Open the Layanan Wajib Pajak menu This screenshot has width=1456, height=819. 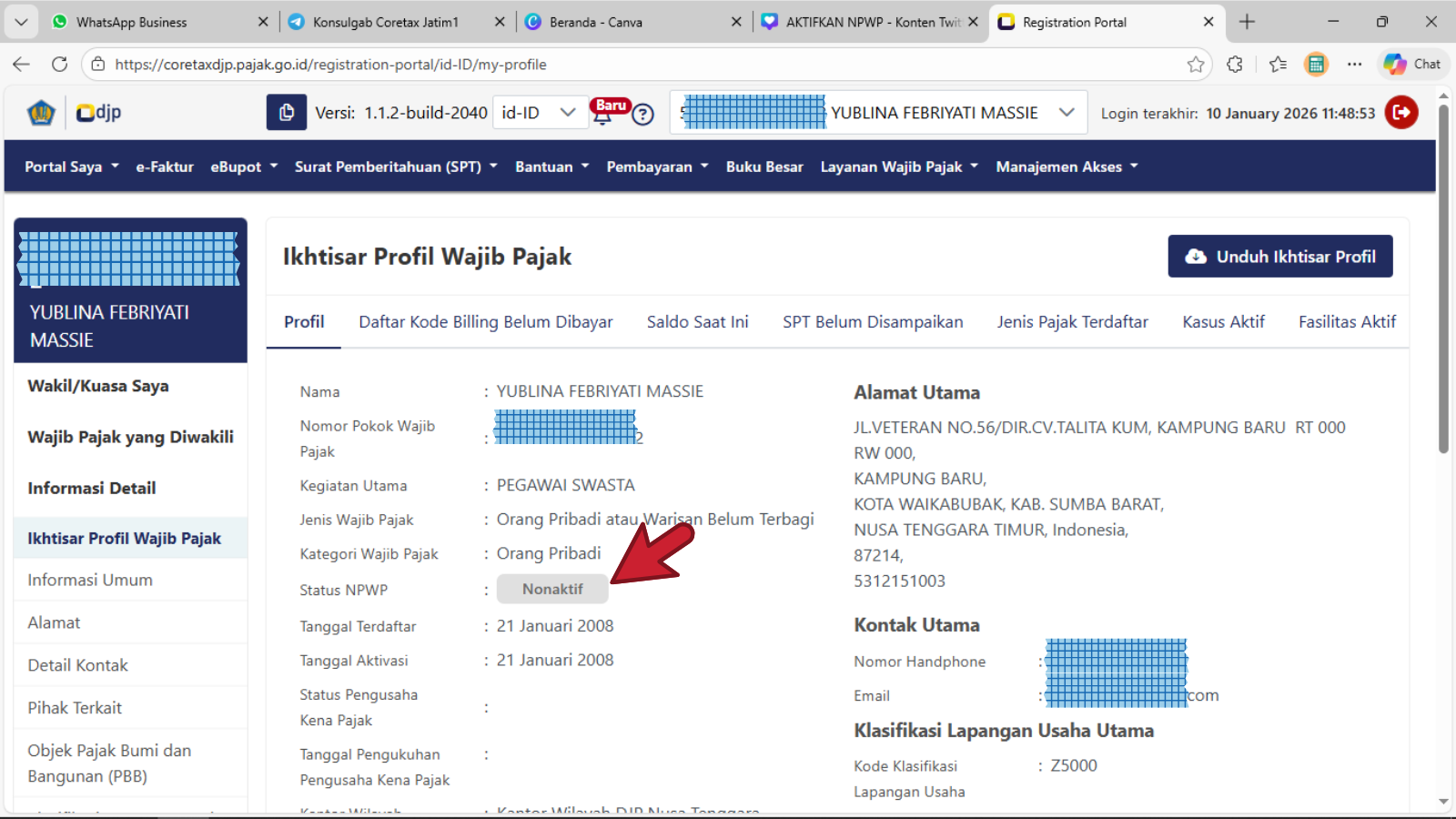pyautogui.click(x=898, y=167)
